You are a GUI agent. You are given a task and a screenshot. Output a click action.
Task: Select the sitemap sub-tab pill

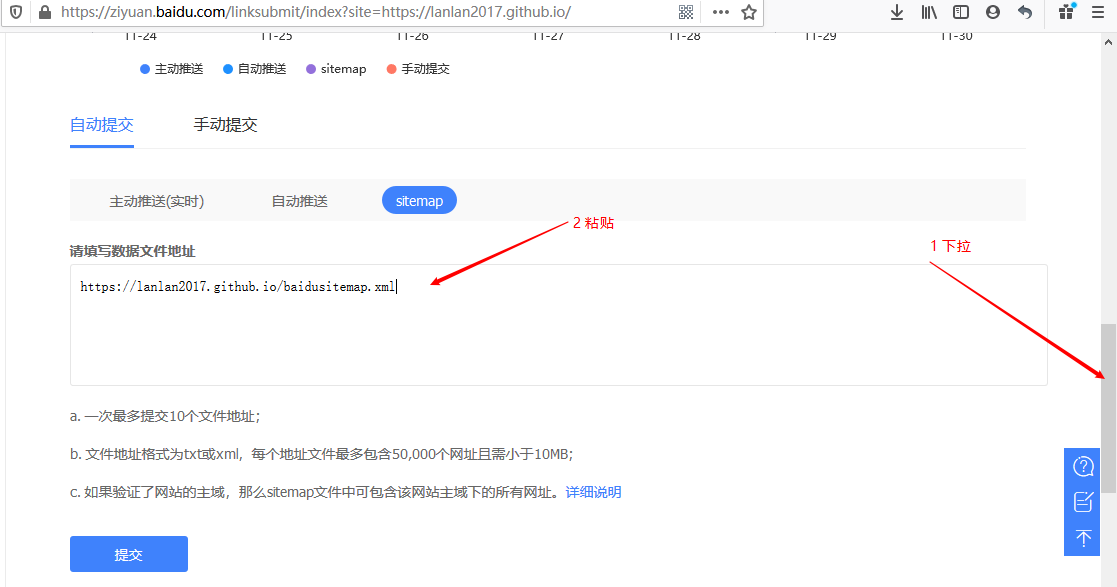click(419, 201)
